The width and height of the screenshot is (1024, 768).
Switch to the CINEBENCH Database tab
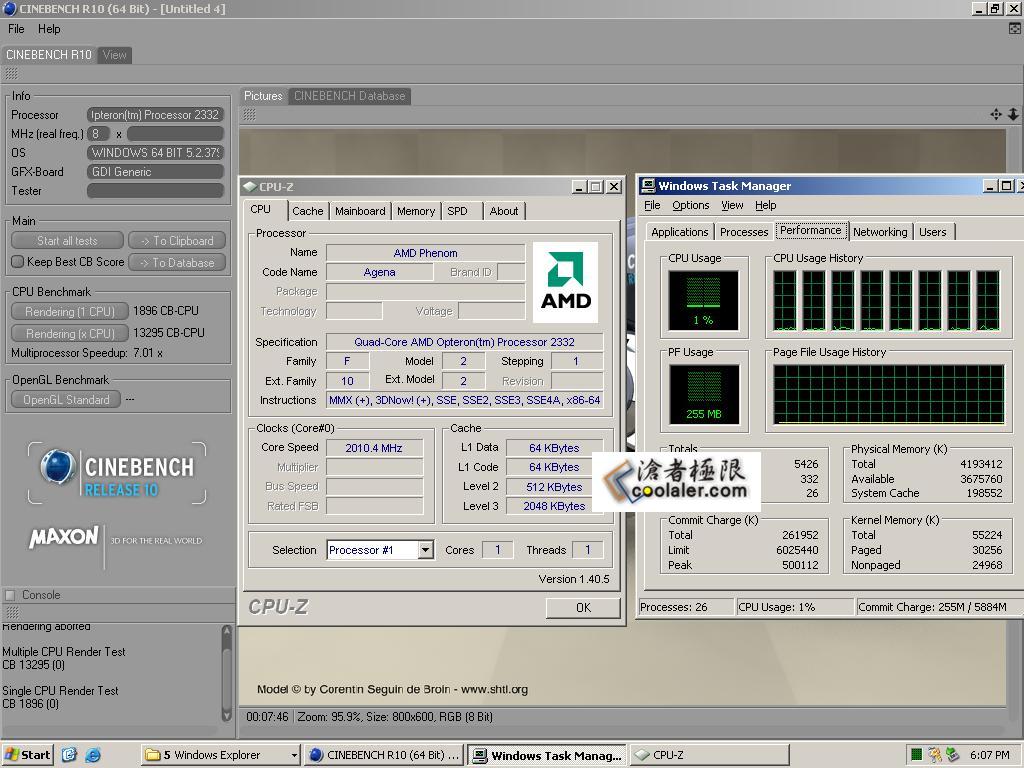click(349, 96)
